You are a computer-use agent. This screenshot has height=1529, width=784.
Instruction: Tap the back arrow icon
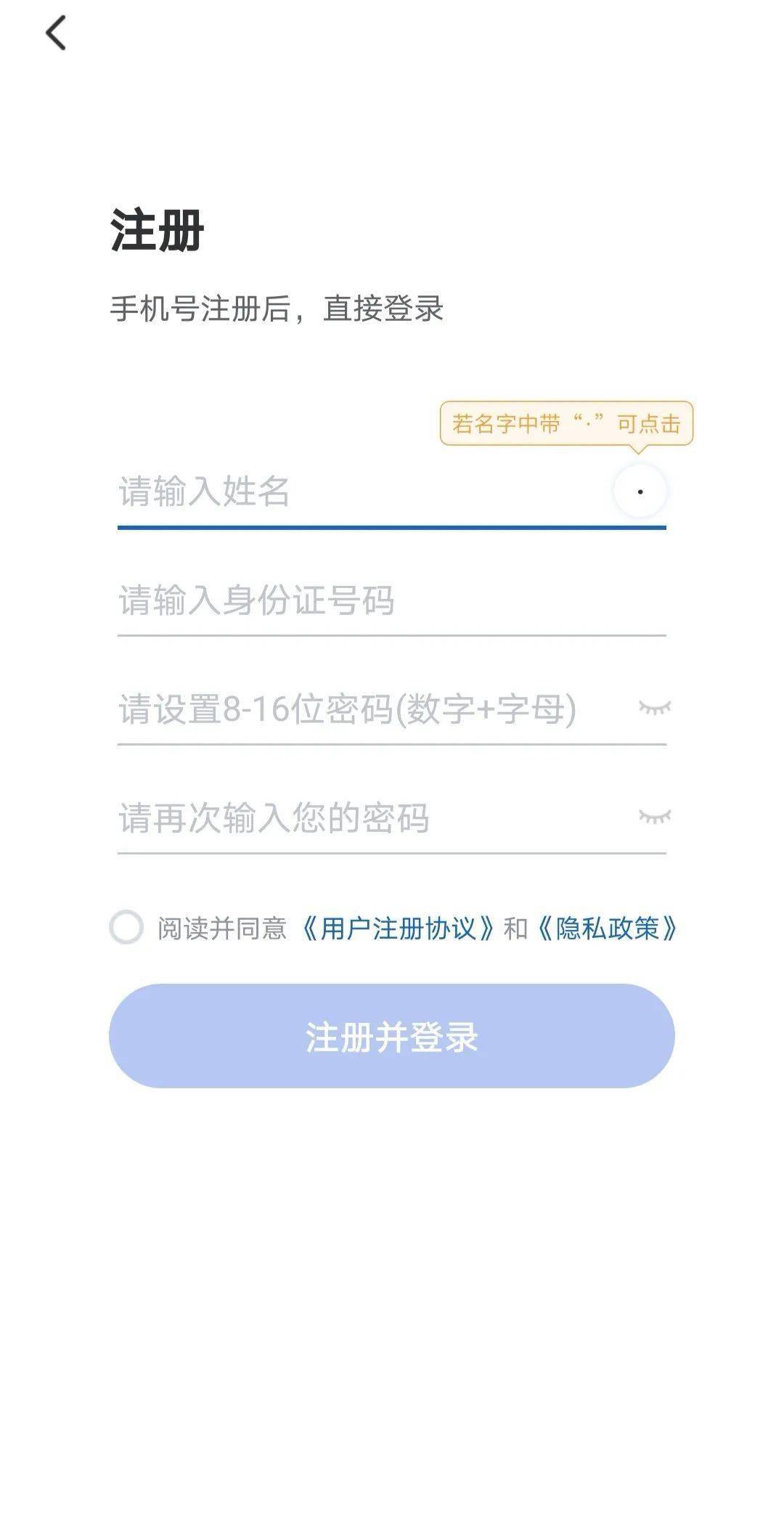tap(56, 33)
